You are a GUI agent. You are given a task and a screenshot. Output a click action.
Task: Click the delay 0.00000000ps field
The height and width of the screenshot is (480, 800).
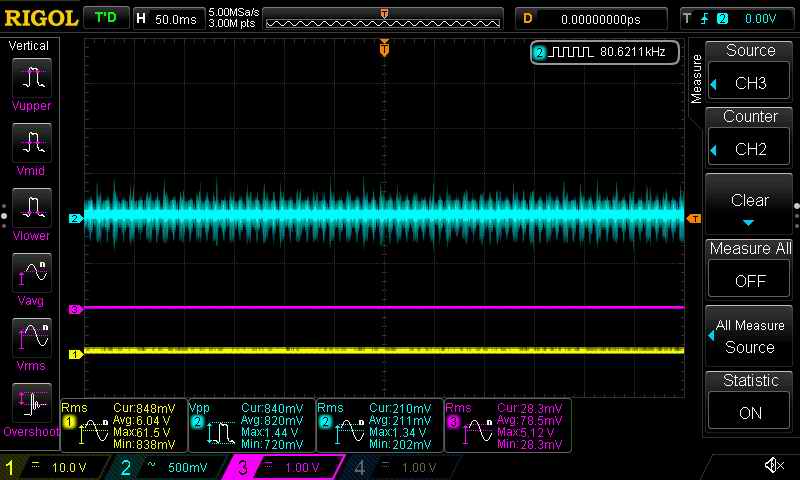592,19
